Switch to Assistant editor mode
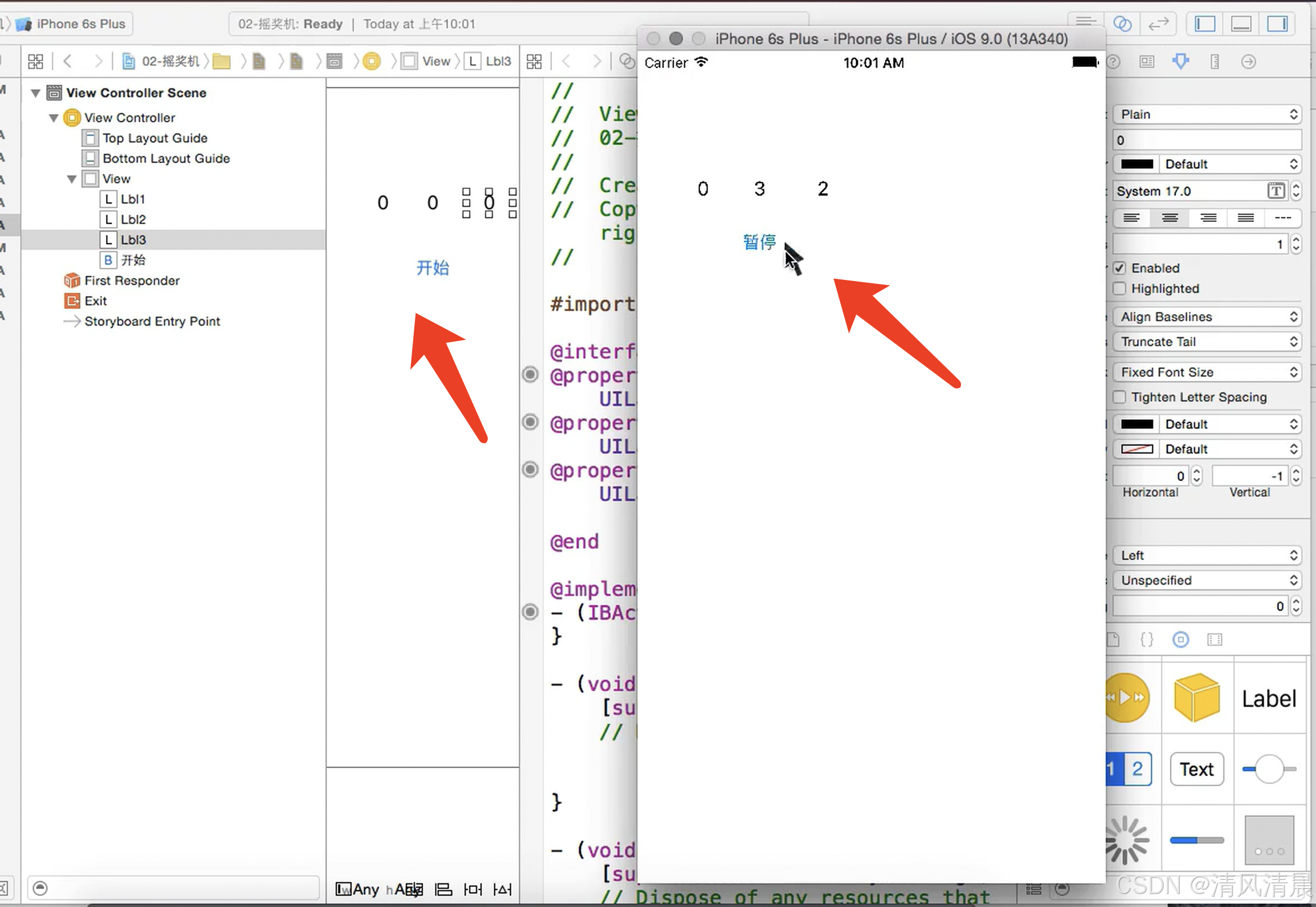The image size is (1316, 907). (x=1122, y=24)
